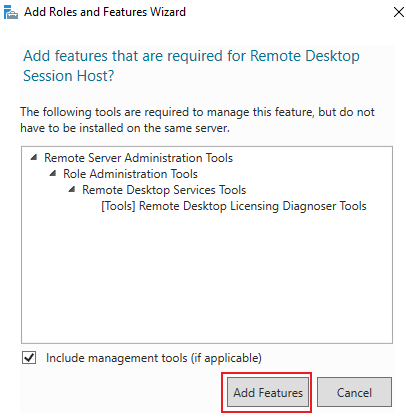Click the Add Features button
The height and width of the screenshot is (417, 406).
268,392
